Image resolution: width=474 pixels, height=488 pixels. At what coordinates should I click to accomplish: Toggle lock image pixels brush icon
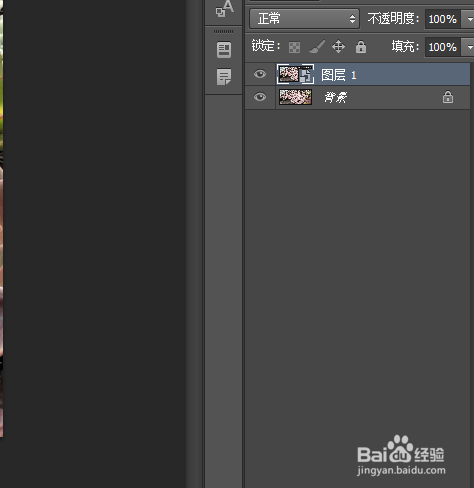click(317, 47)
